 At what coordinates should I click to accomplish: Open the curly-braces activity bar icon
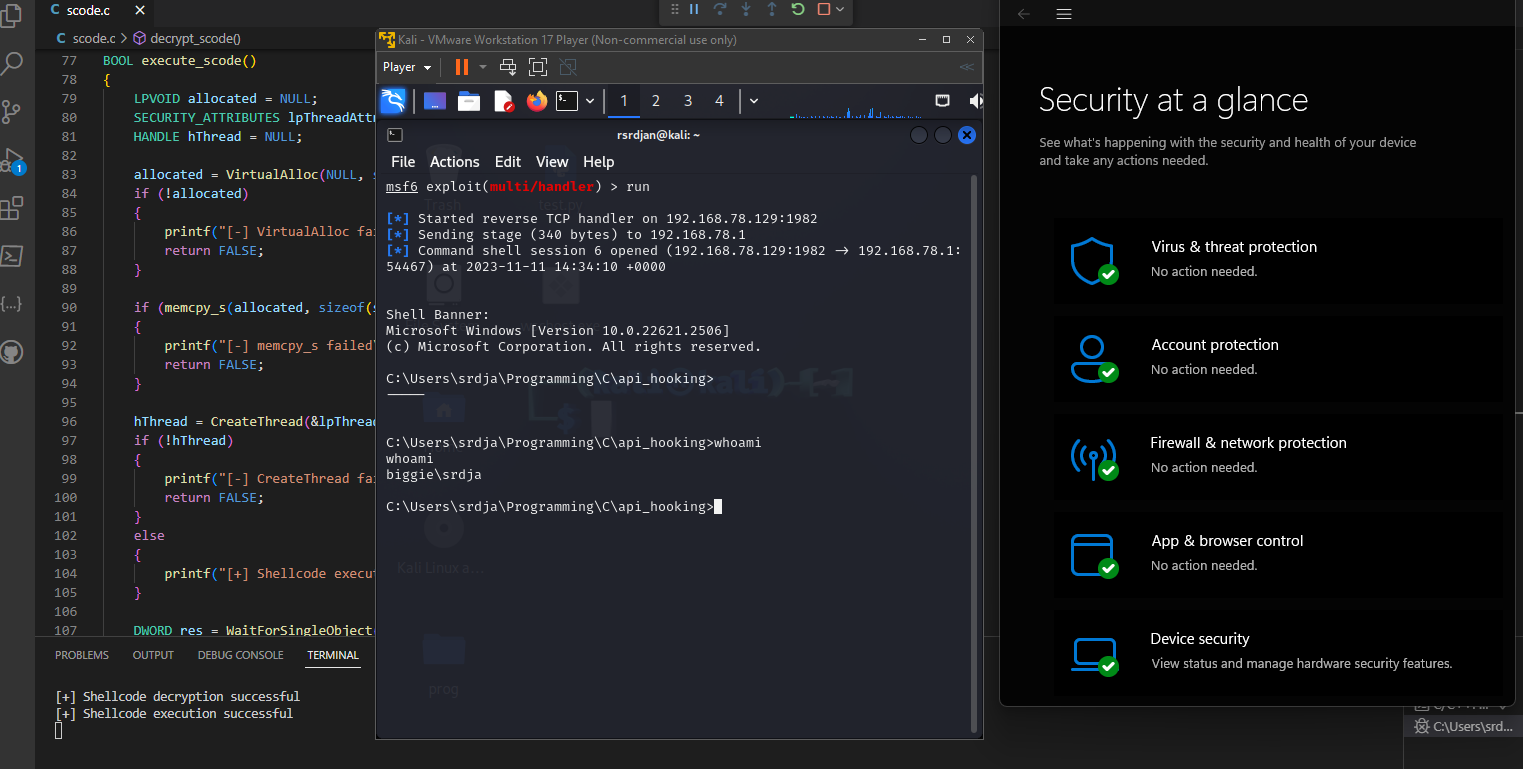pyautogui.click(x=12, y=304)
